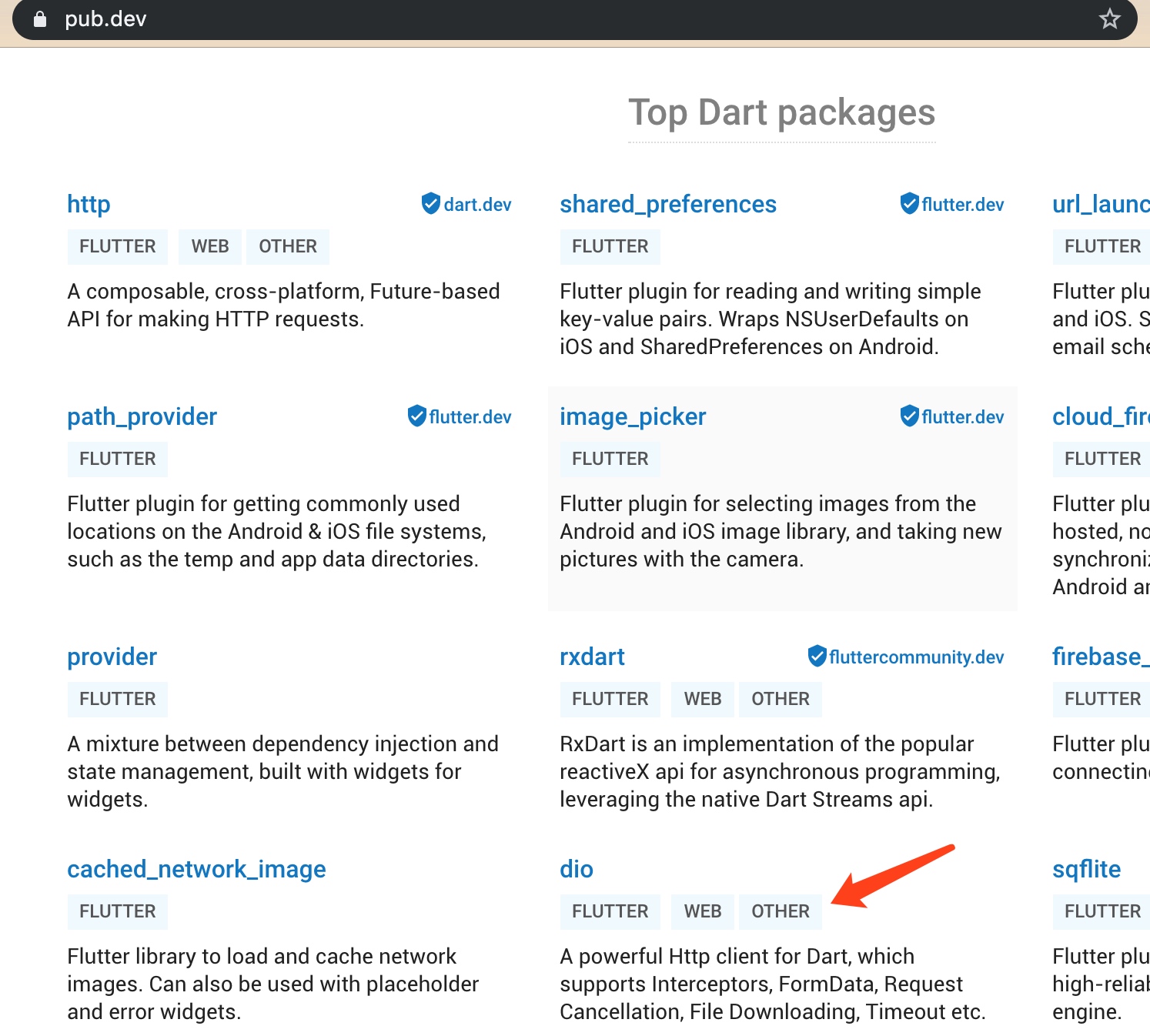Select the WEB tag under http

click(x=210, y=246)
